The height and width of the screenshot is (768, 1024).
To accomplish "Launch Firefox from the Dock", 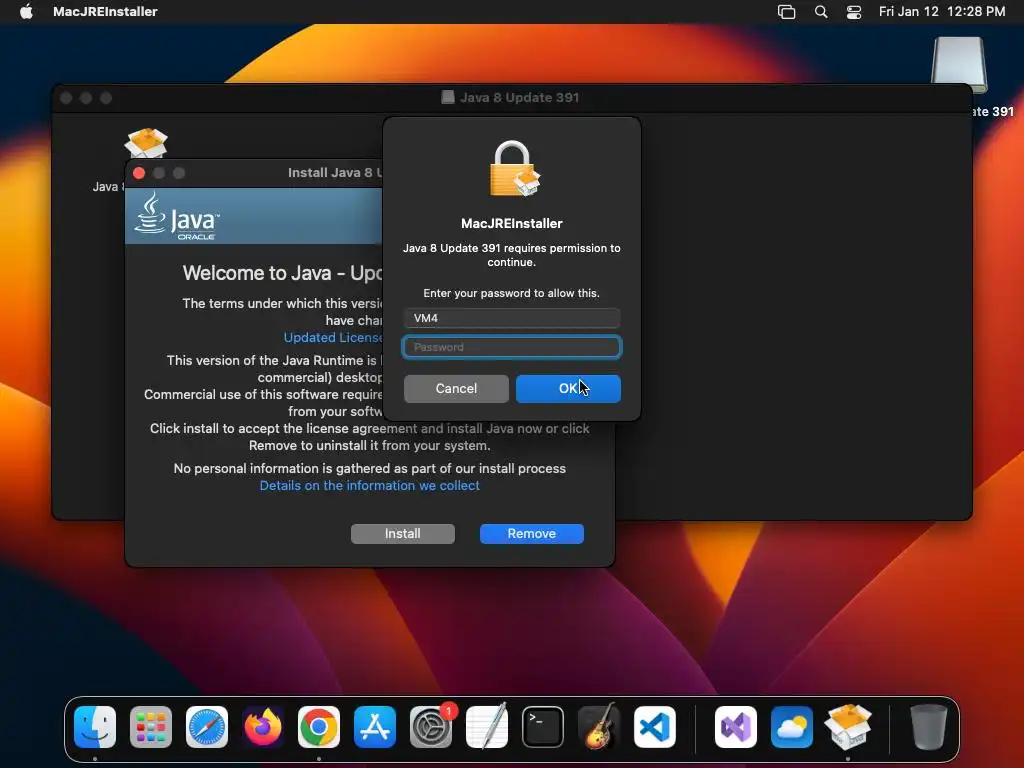I will (x=263, y=727).
